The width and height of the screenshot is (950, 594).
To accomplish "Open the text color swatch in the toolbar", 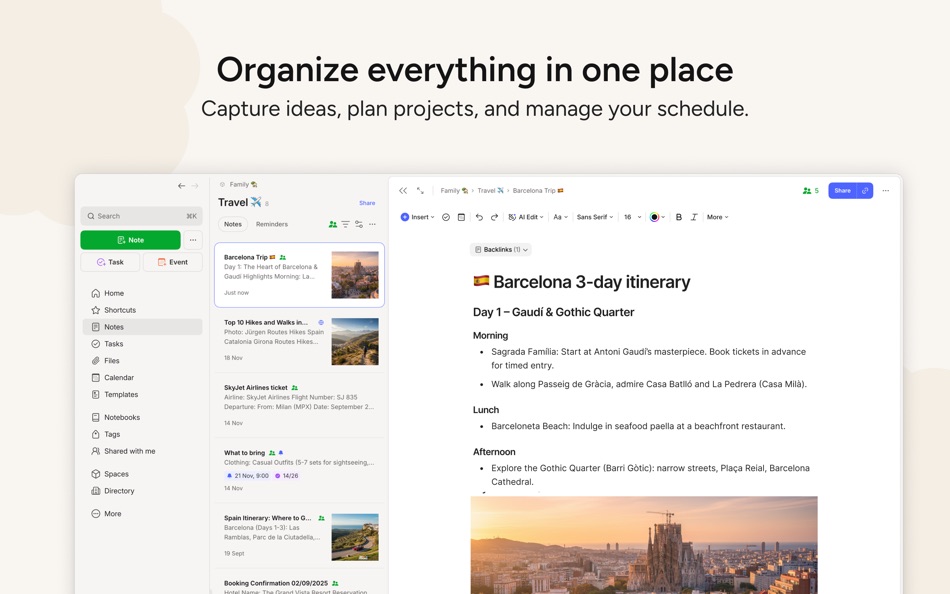I will pos(655,216).
